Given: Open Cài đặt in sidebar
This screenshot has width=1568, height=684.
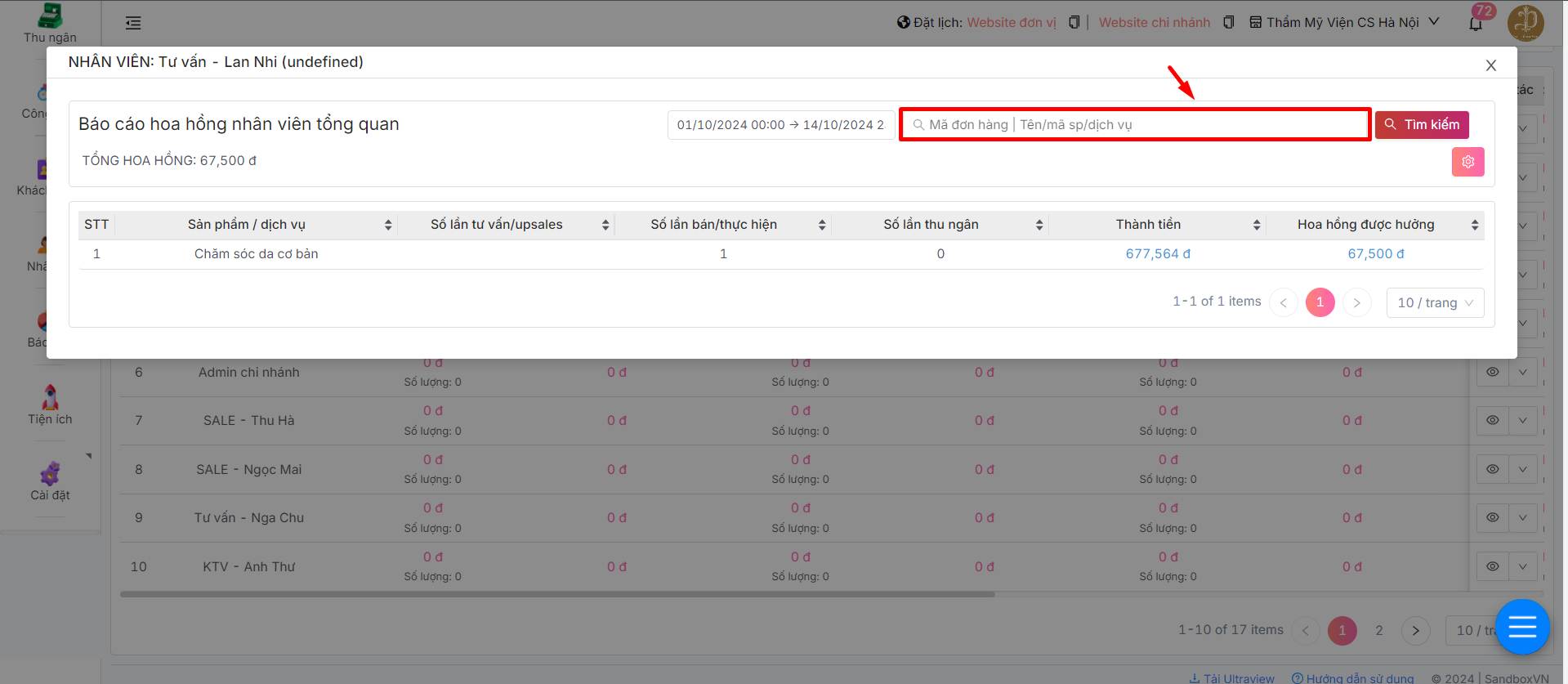Looking at the screenshot, I should coord(50,481).
